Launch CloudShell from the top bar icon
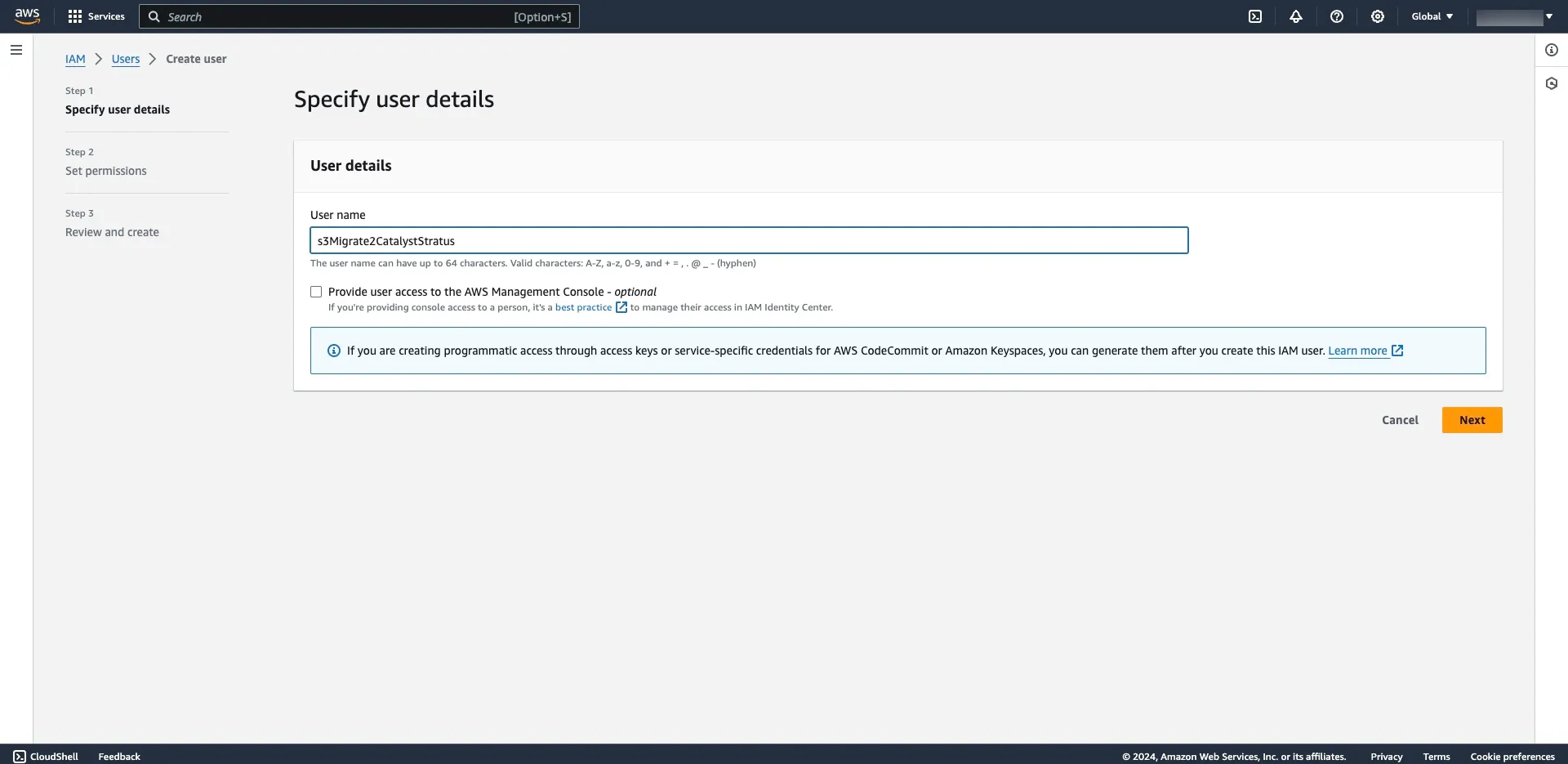 tap(1255, 16)
